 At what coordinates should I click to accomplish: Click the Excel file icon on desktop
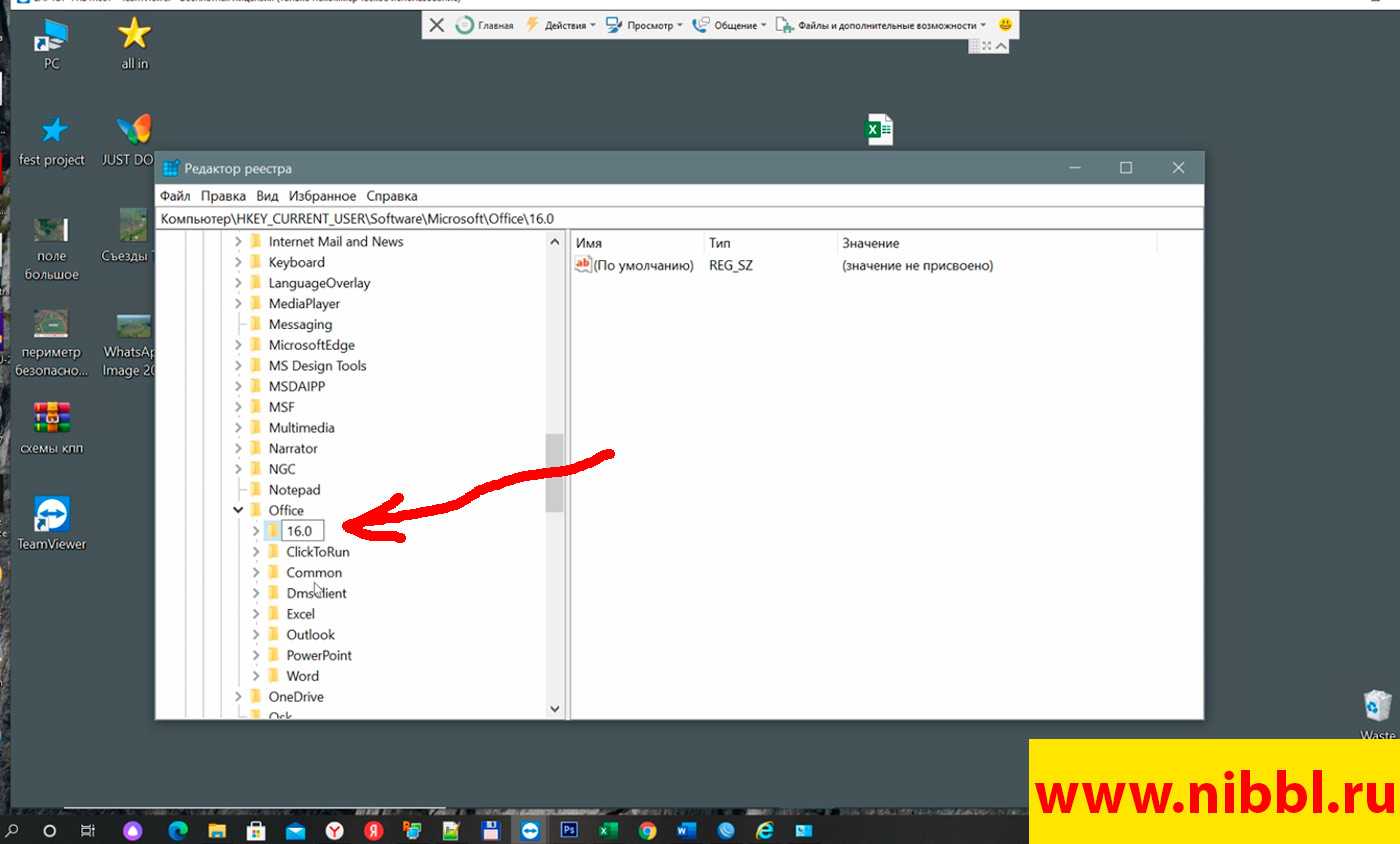click(879, 129)
